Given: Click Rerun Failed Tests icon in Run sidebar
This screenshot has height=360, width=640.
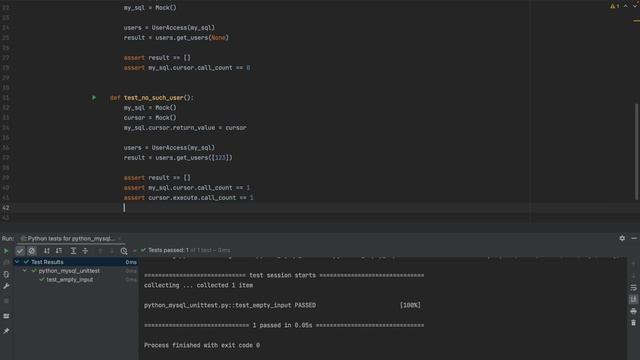Looking at the screenshot, I should pyautogui.click(x=6, y=262).
